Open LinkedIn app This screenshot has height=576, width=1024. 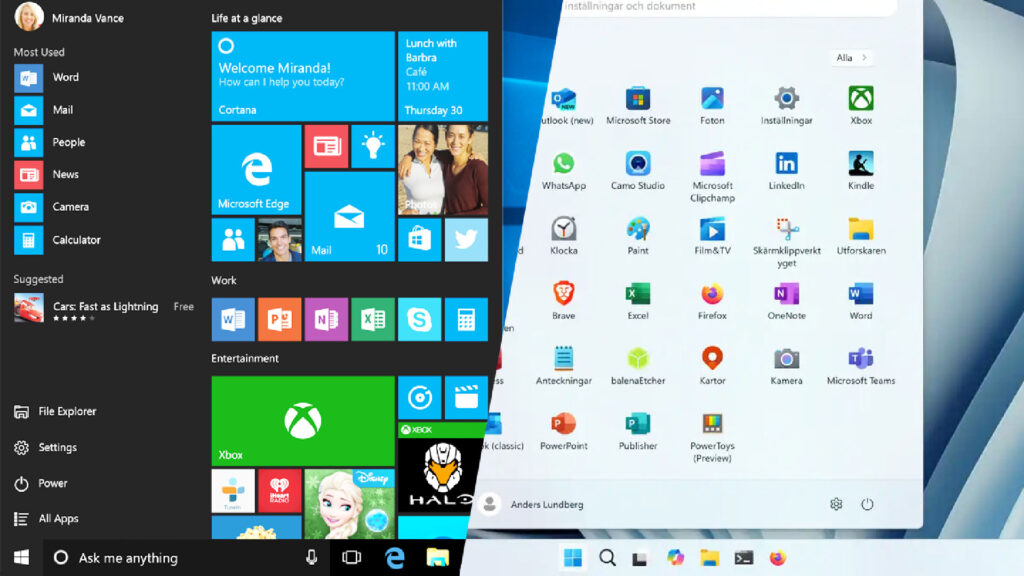[786, 171]
